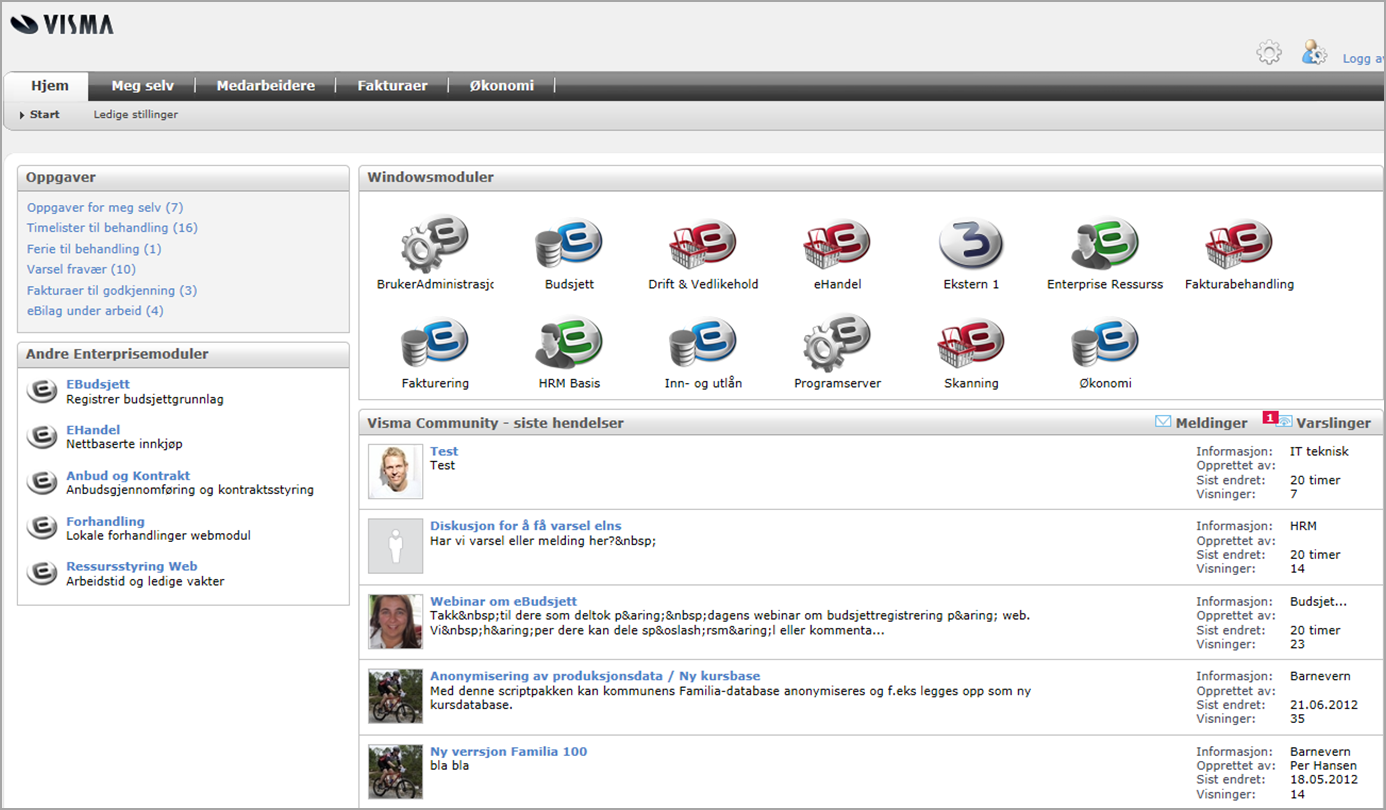Open the Økonomi main tab
Image resolution: width=1386 pixels, height=810 pixels.
[502, 86]
